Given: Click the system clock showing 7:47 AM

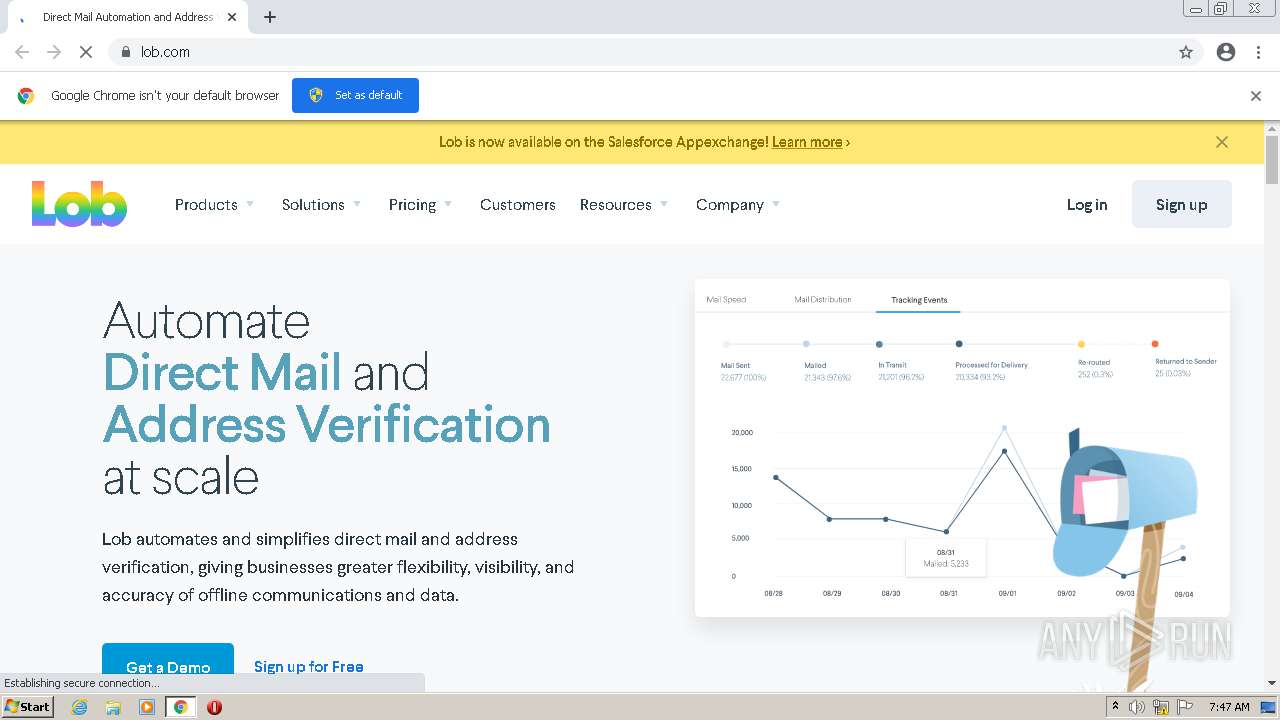Looking at the screenshot, I should click(1229, 707).
